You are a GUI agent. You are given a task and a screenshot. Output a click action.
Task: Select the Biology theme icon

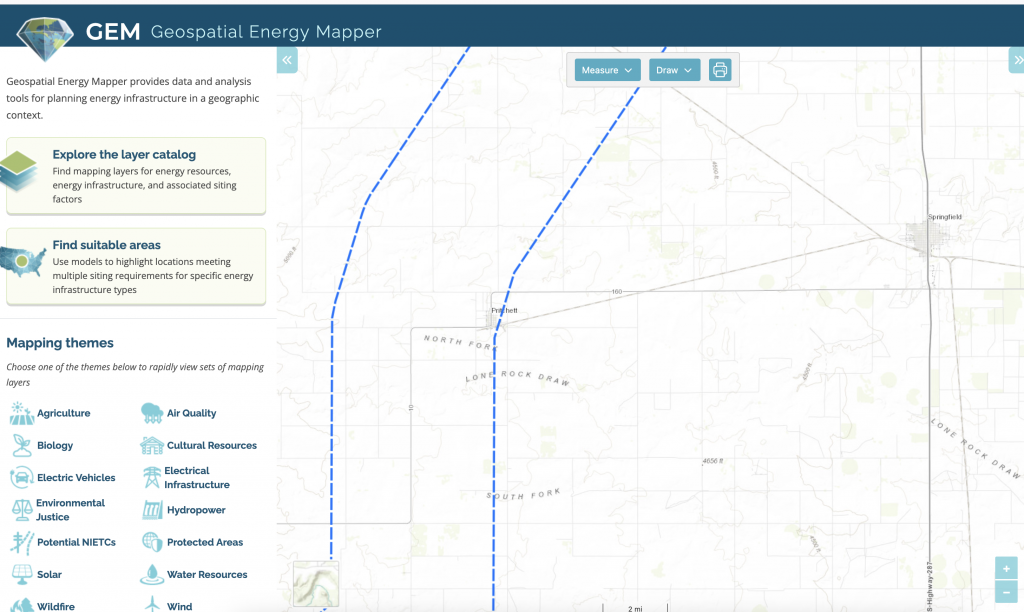click(x=21, y=445)
